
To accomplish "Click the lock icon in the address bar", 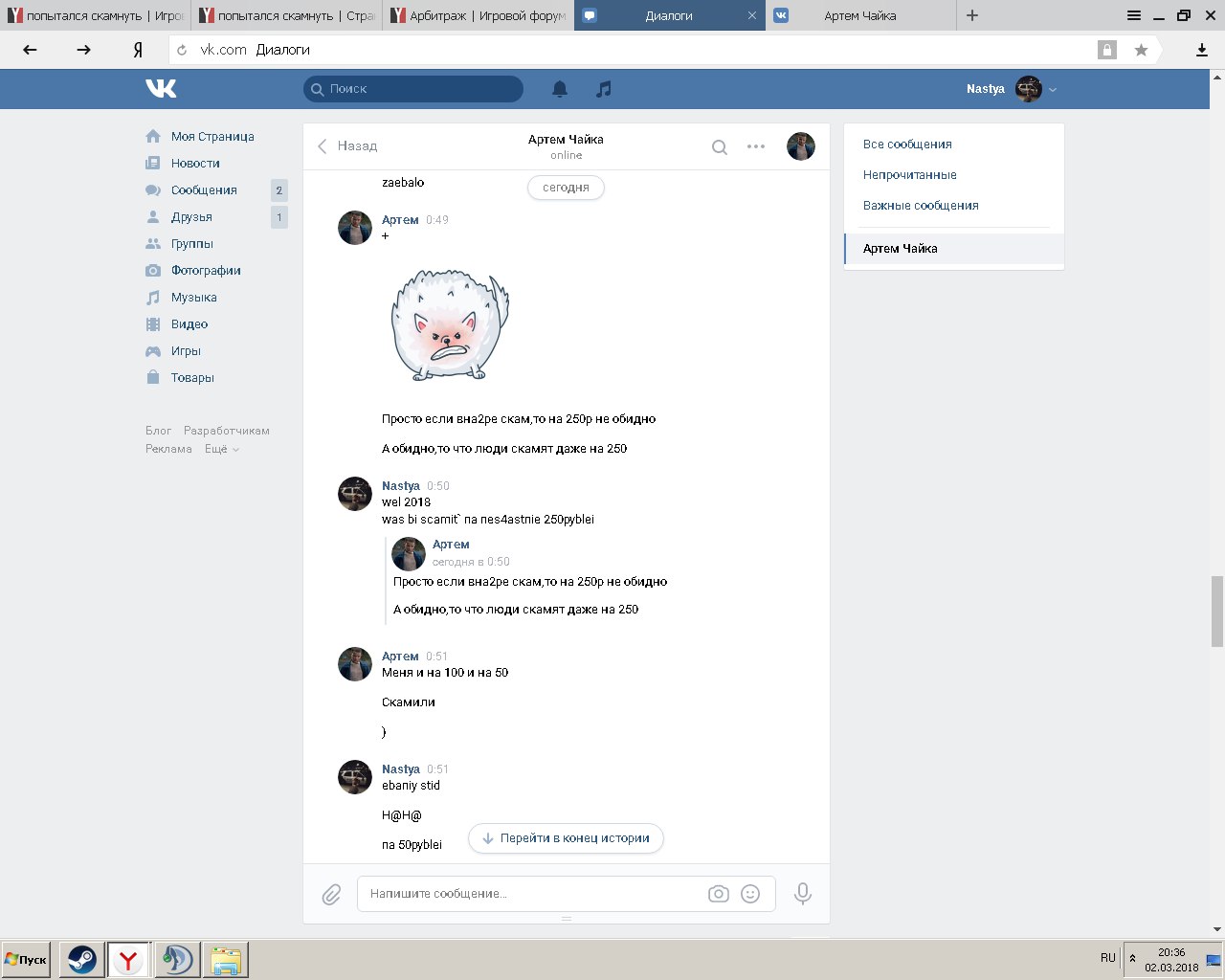I will pos(1107,50).
